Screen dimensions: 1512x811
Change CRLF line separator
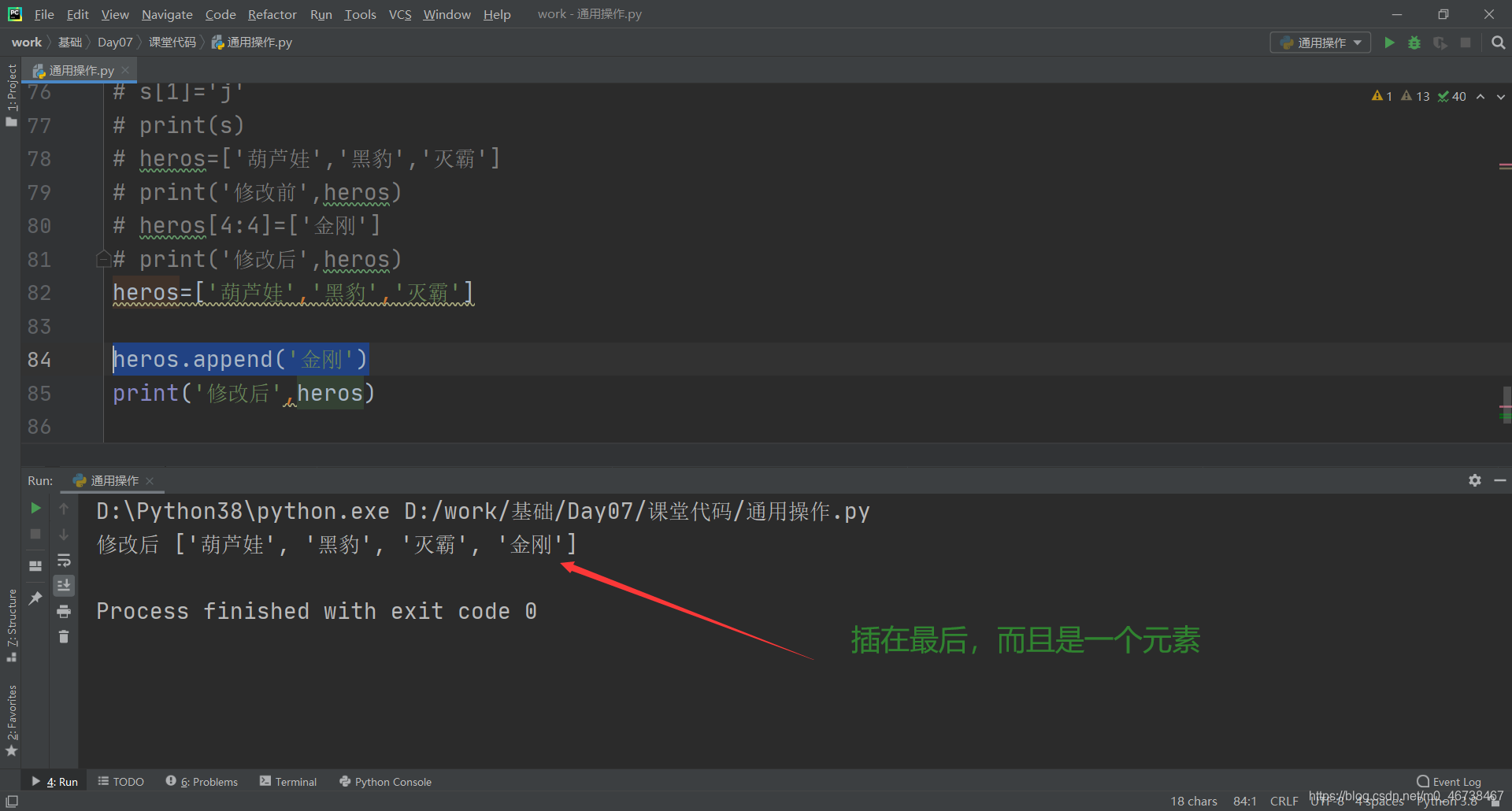(1284, 801)
